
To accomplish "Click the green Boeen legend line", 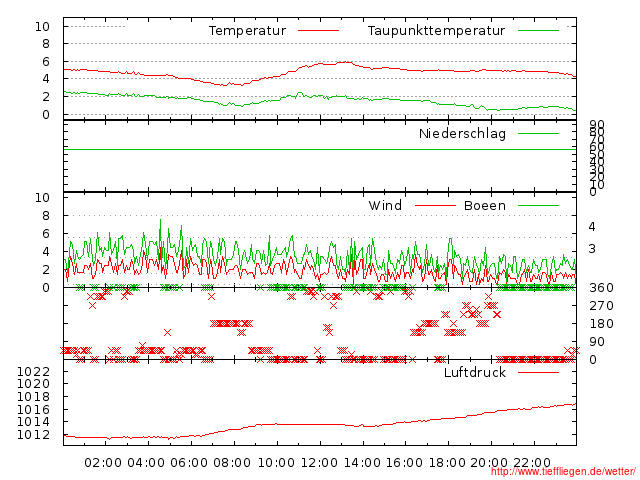I will pos(538,205).
